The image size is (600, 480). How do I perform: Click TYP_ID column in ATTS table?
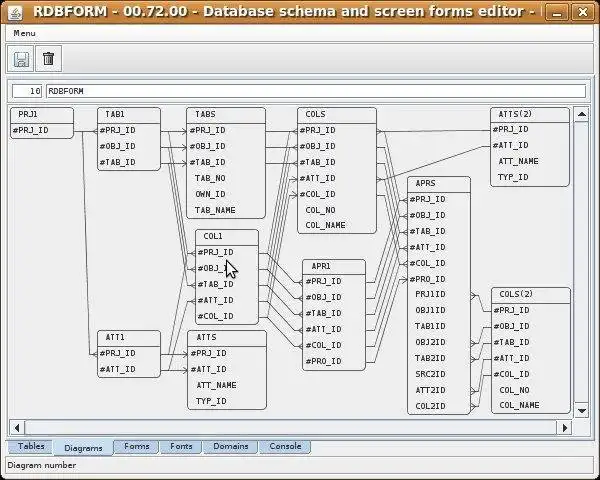[211, 402]
